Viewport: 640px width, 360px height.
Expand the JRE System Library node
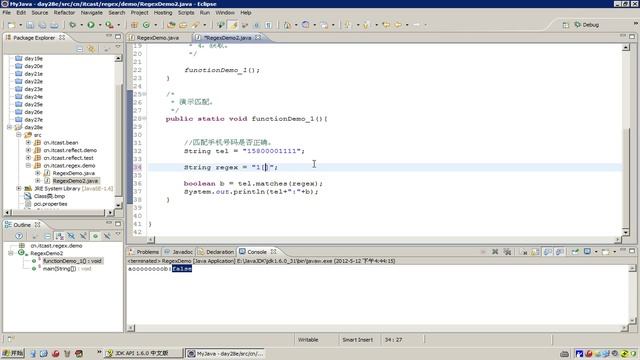tap(19, 188)
